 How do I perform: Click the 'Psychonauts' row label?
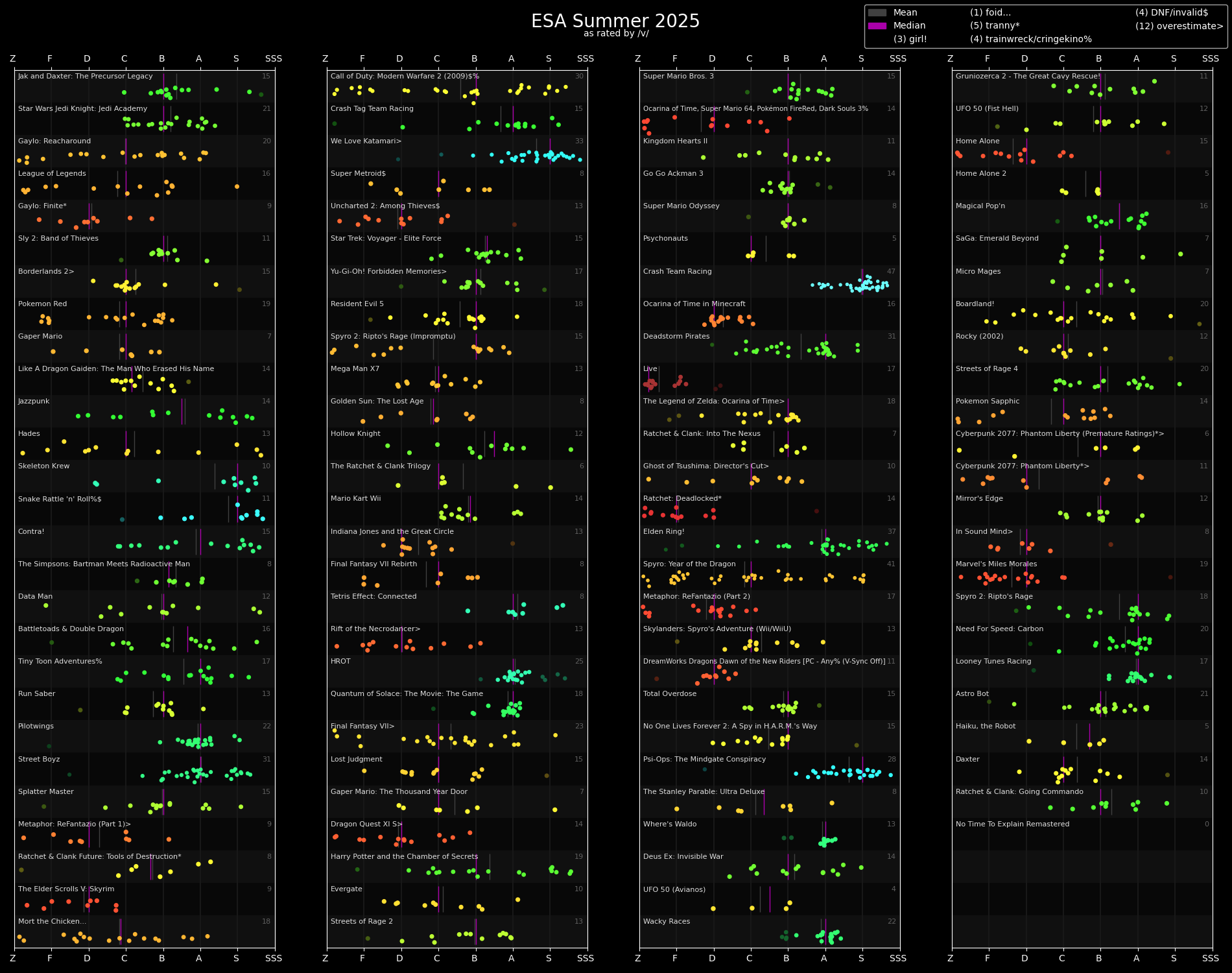click(665, 239)
